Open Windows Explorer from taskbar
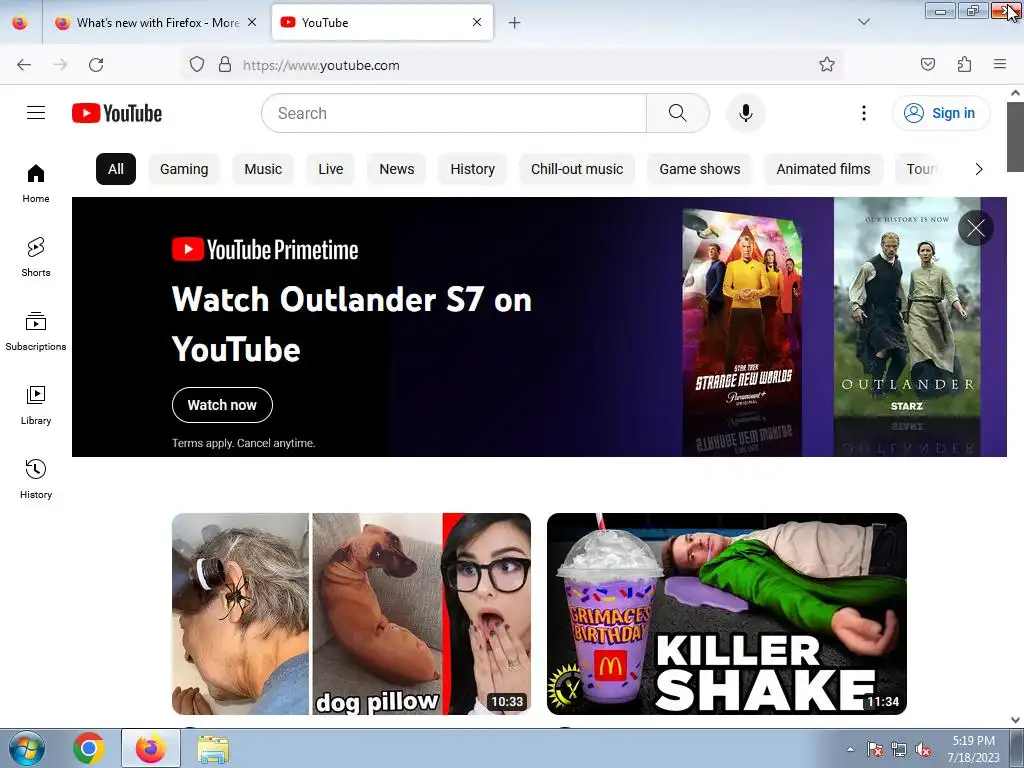1024x768 pixels. coord(213,748)
